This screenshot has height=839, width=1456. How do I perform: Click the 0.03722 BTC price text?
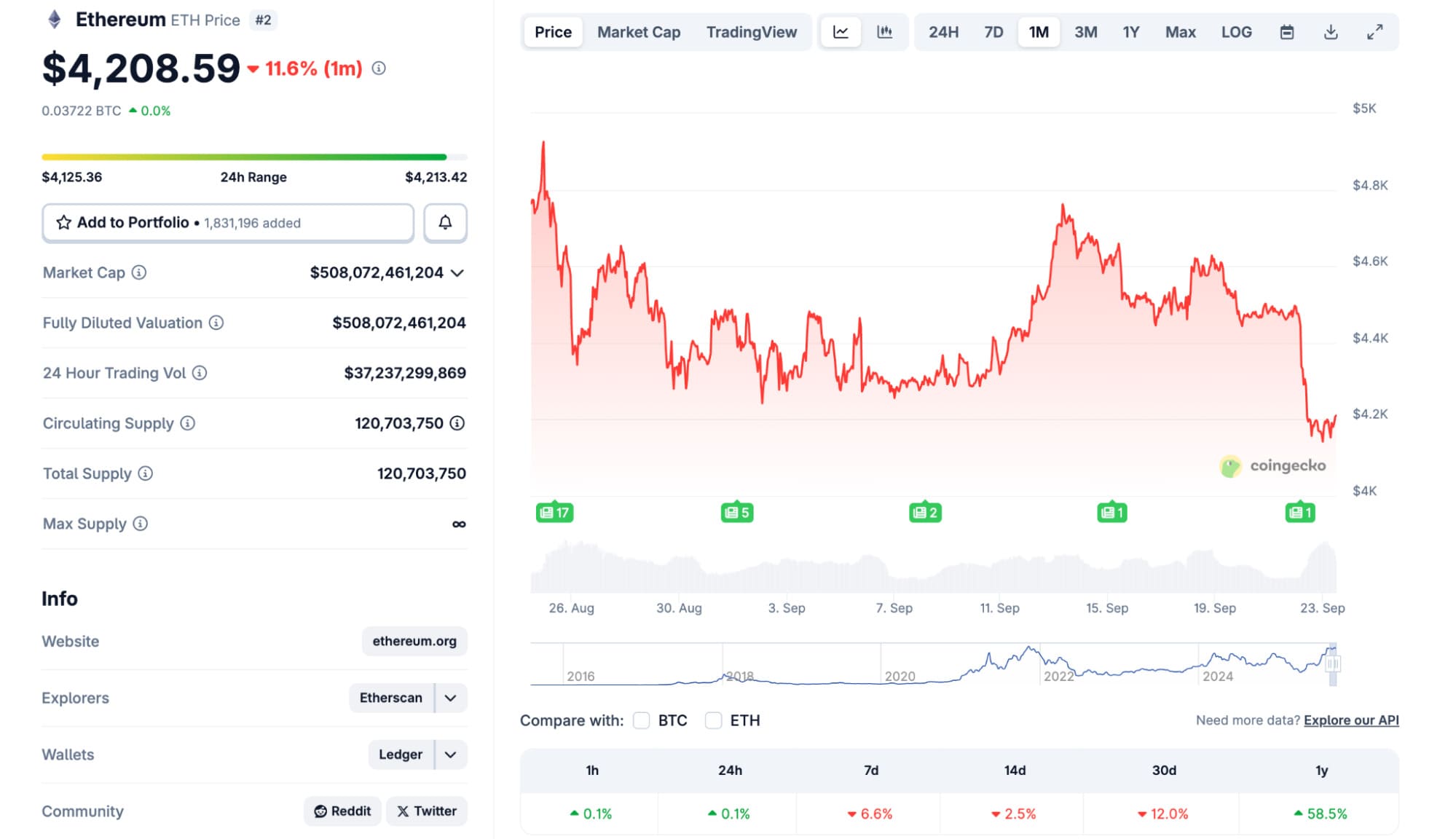(x=82, y=111)
